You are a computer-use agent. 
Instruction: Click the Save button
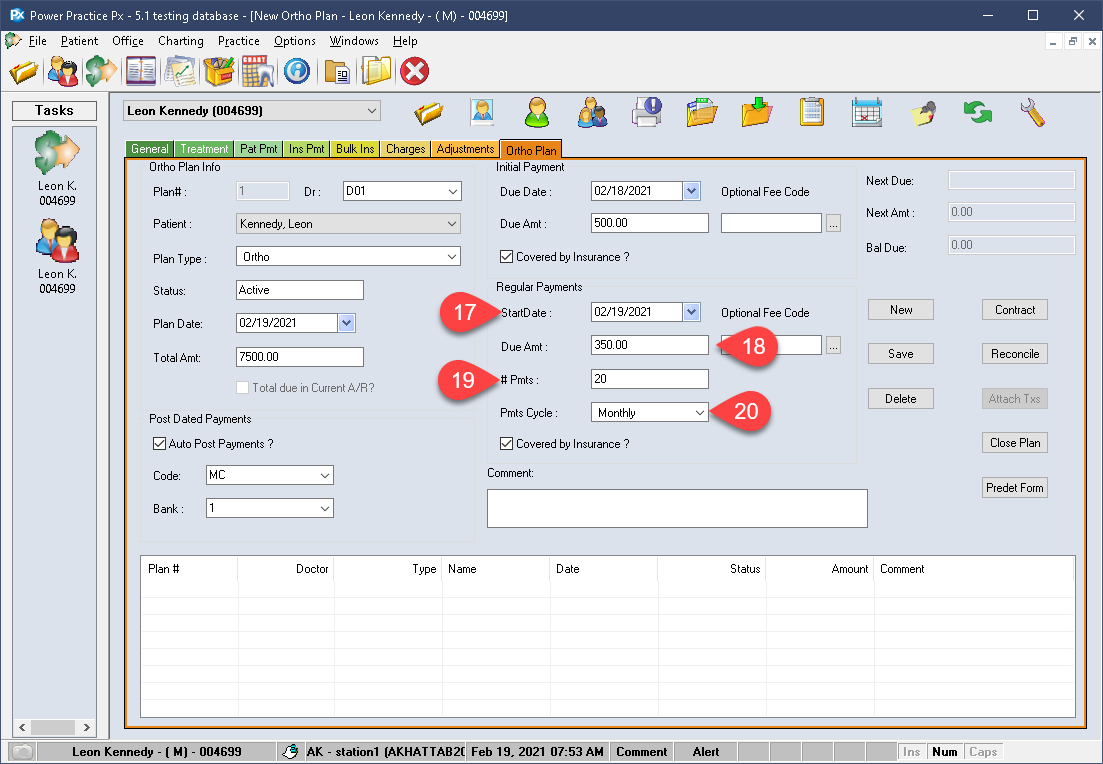pos(900,354)
